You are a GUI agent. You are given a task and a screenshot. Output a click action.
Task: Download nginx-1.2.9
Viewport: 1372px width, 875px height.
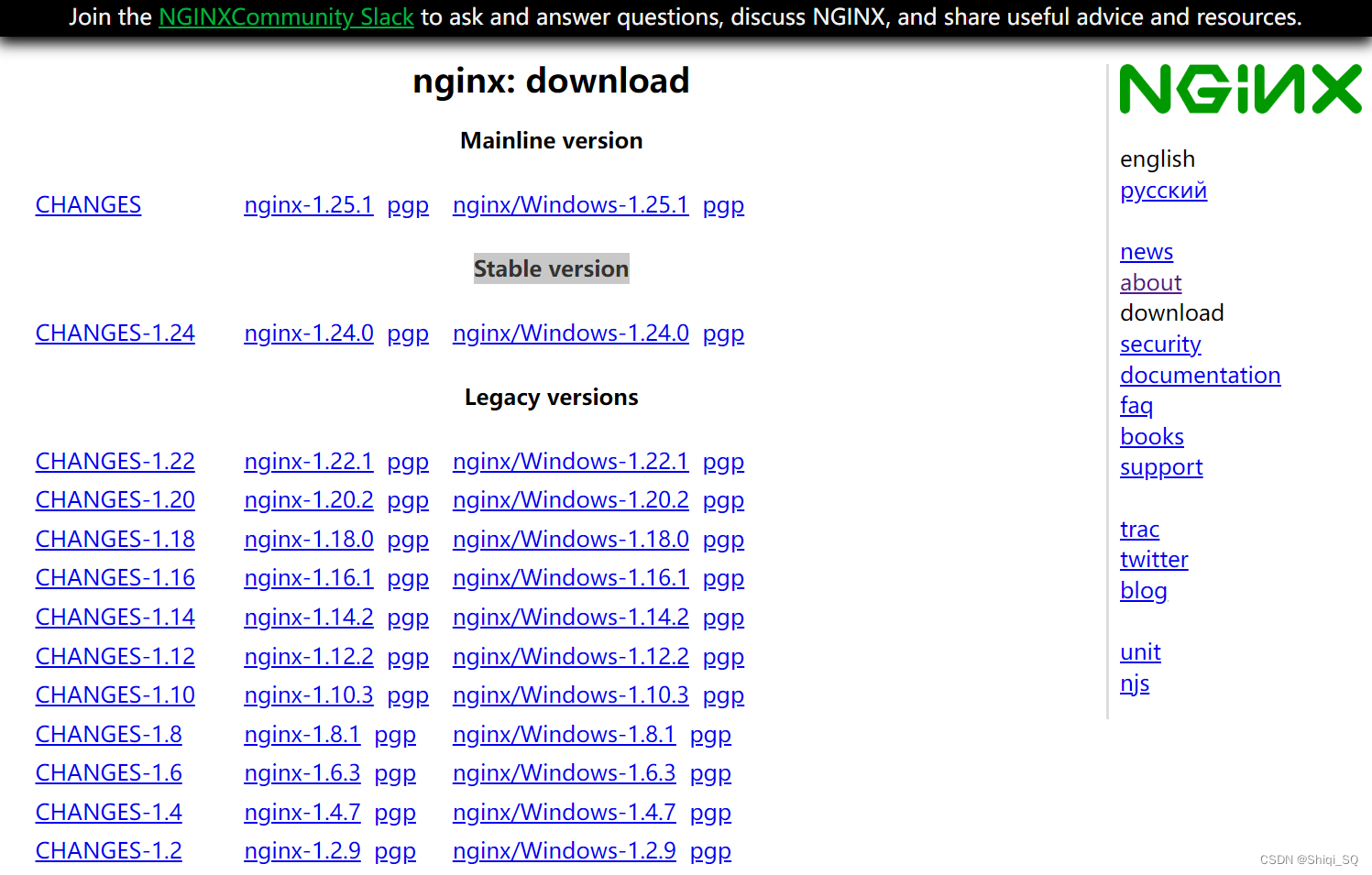[x=302, y=850]
